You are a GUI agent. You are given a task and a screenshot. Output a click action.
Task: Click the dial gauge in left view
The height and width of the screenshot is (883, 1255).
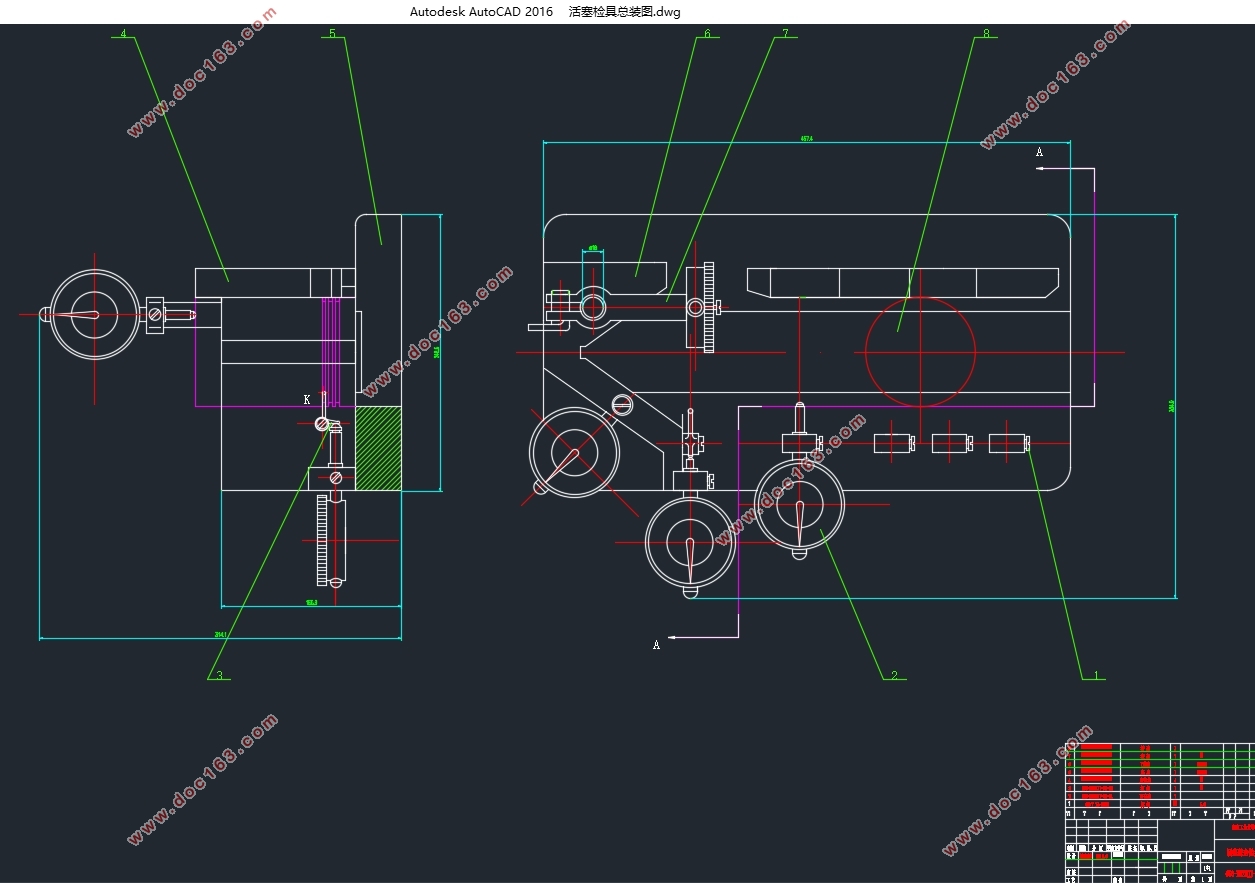pos(94,315)
